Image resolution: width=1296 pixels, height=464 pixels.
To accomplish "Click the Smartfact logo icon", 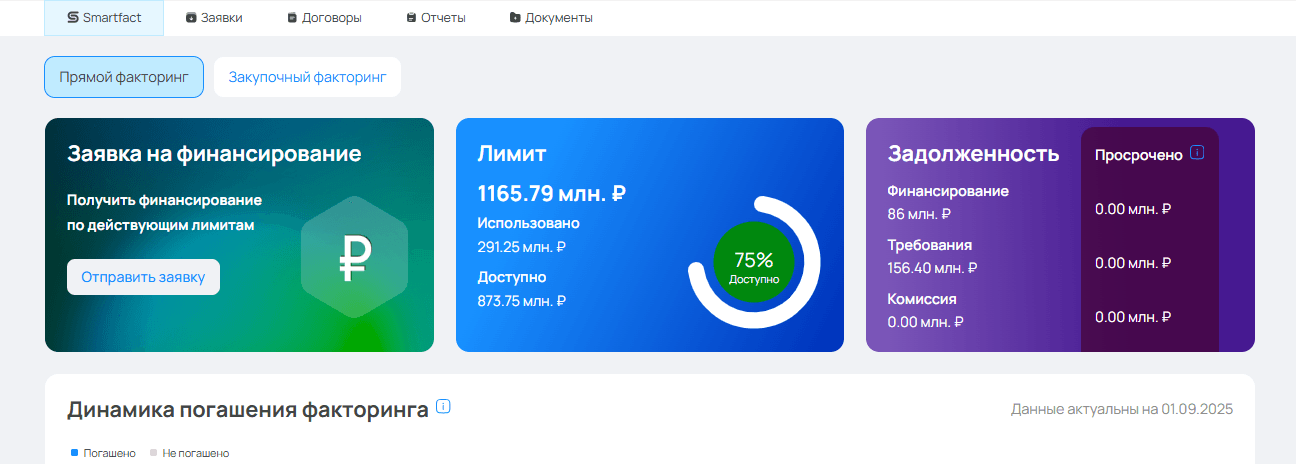I will point(73,18).
